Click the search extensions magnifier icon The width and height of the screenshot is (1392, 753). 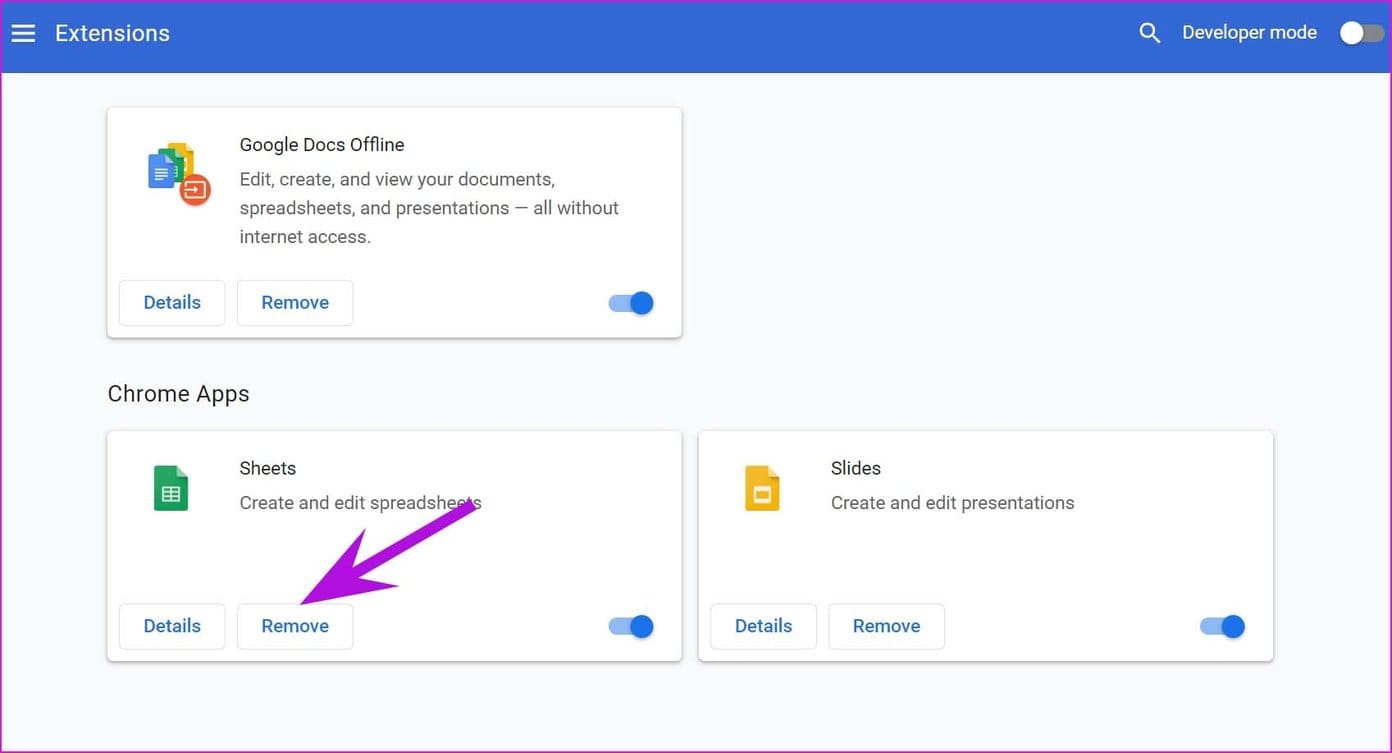(1150, 33)
